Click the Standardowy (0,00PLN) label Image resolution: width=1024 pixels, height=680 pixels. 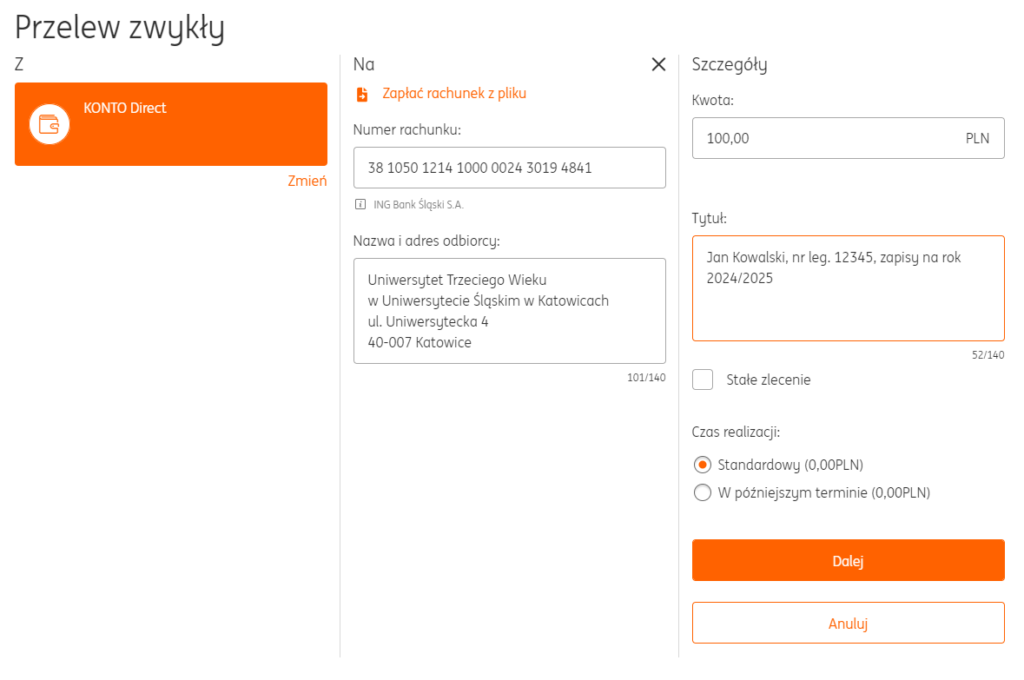tap(790, 465)
